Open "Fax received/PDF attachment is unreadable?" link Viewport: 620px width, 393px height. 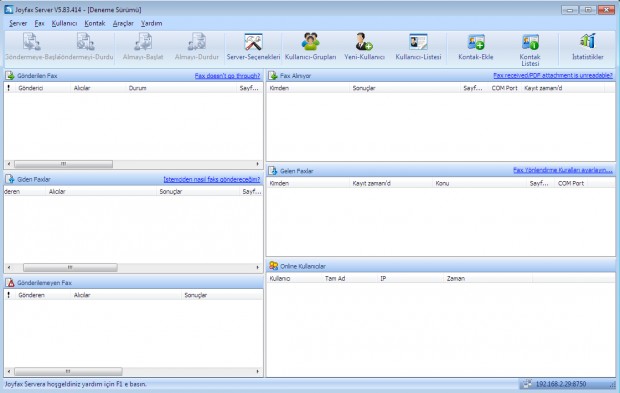tap(553, 75)
